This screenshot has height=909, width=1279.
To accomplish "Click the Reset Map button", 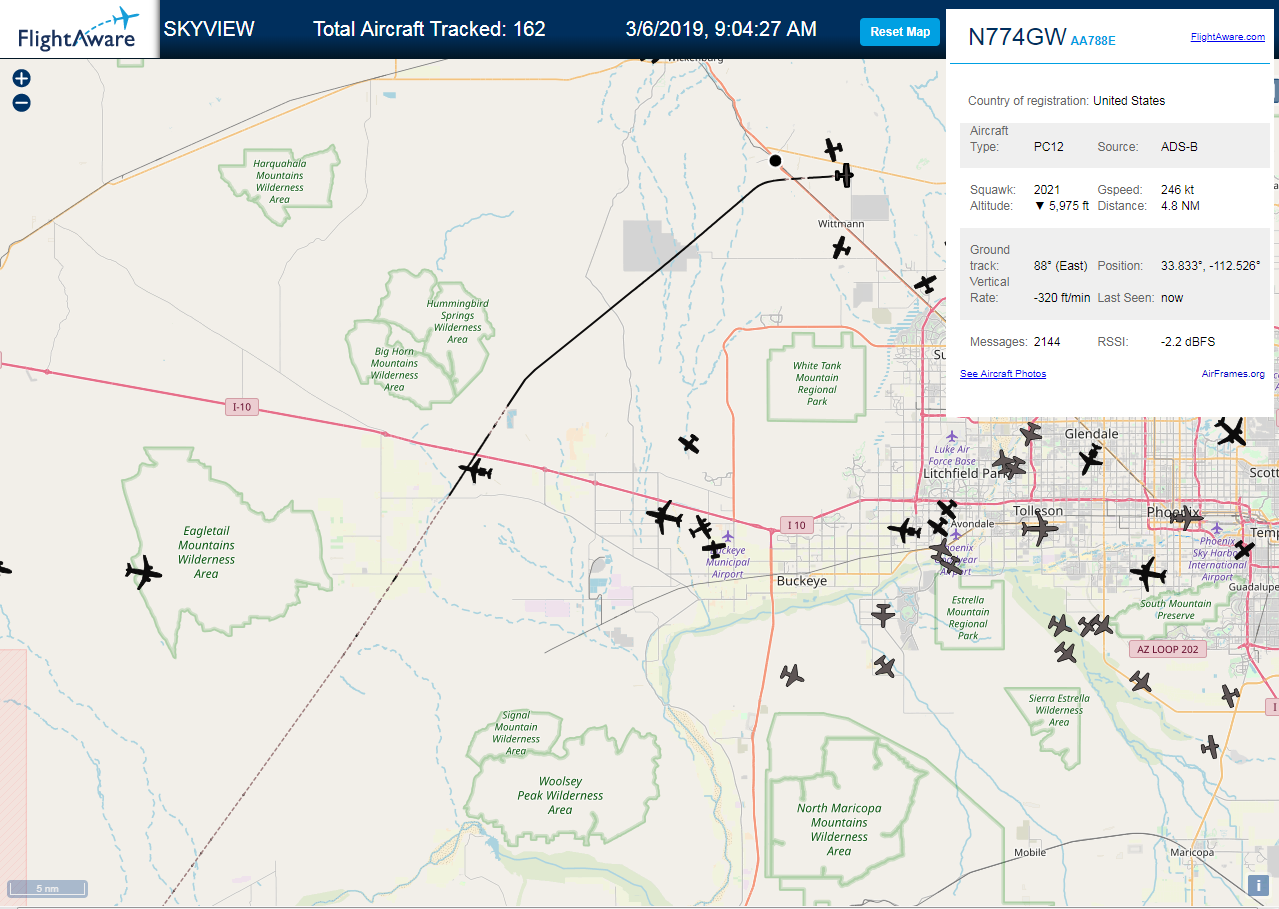I will click(x=900, y=32).
